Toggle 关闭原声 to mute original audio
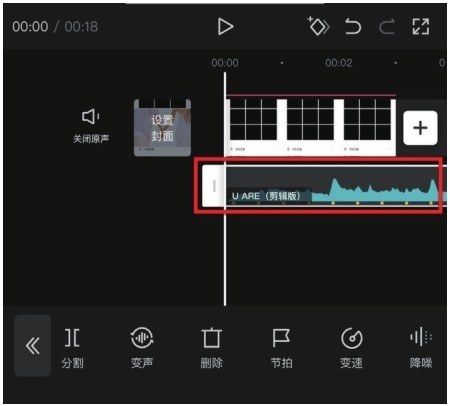Viewport: 450px width, 406px height. click(x=91, y=126)
